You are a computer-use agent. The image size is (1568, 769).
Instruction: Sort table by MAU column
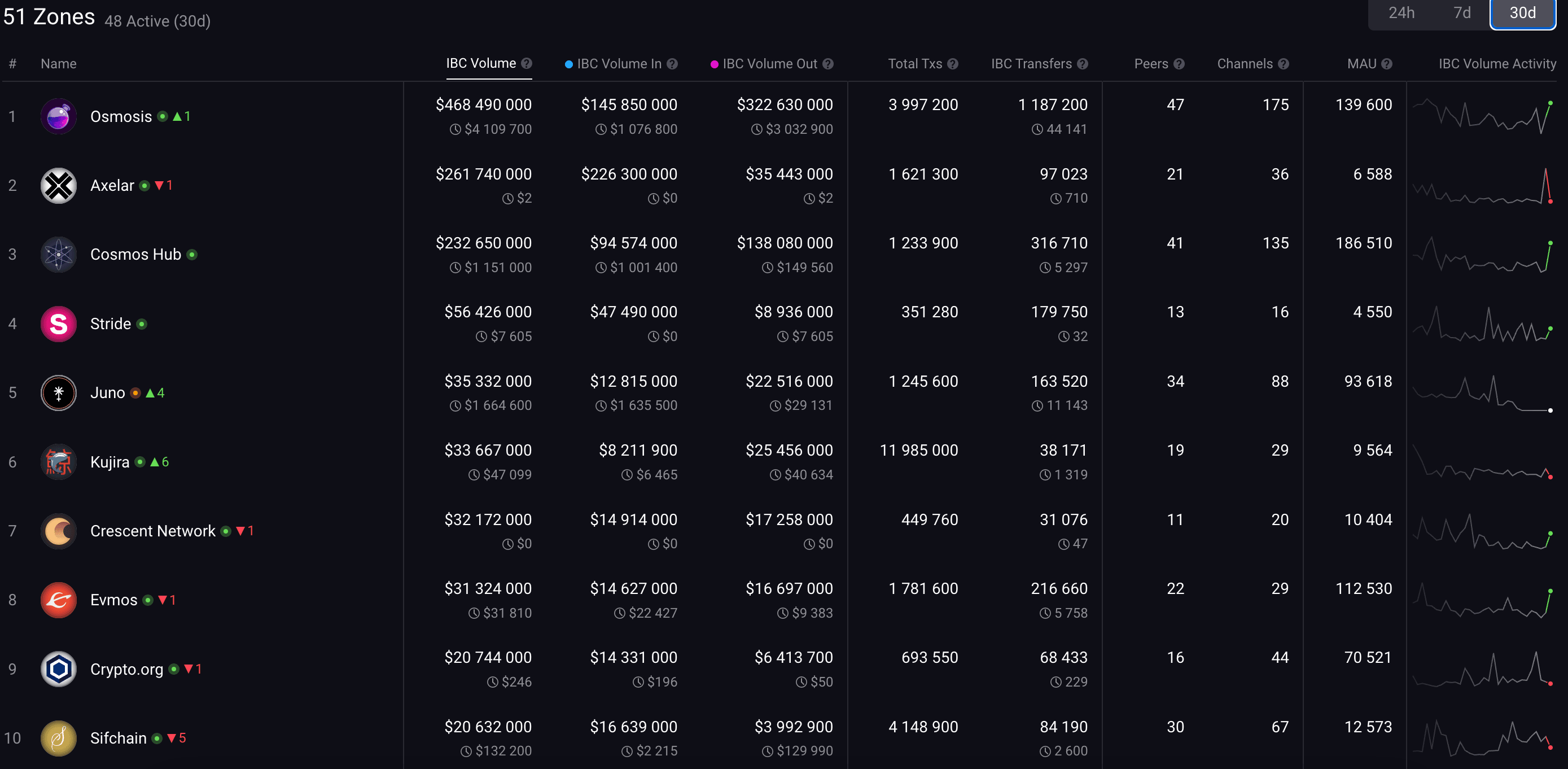pos(1361,64)
